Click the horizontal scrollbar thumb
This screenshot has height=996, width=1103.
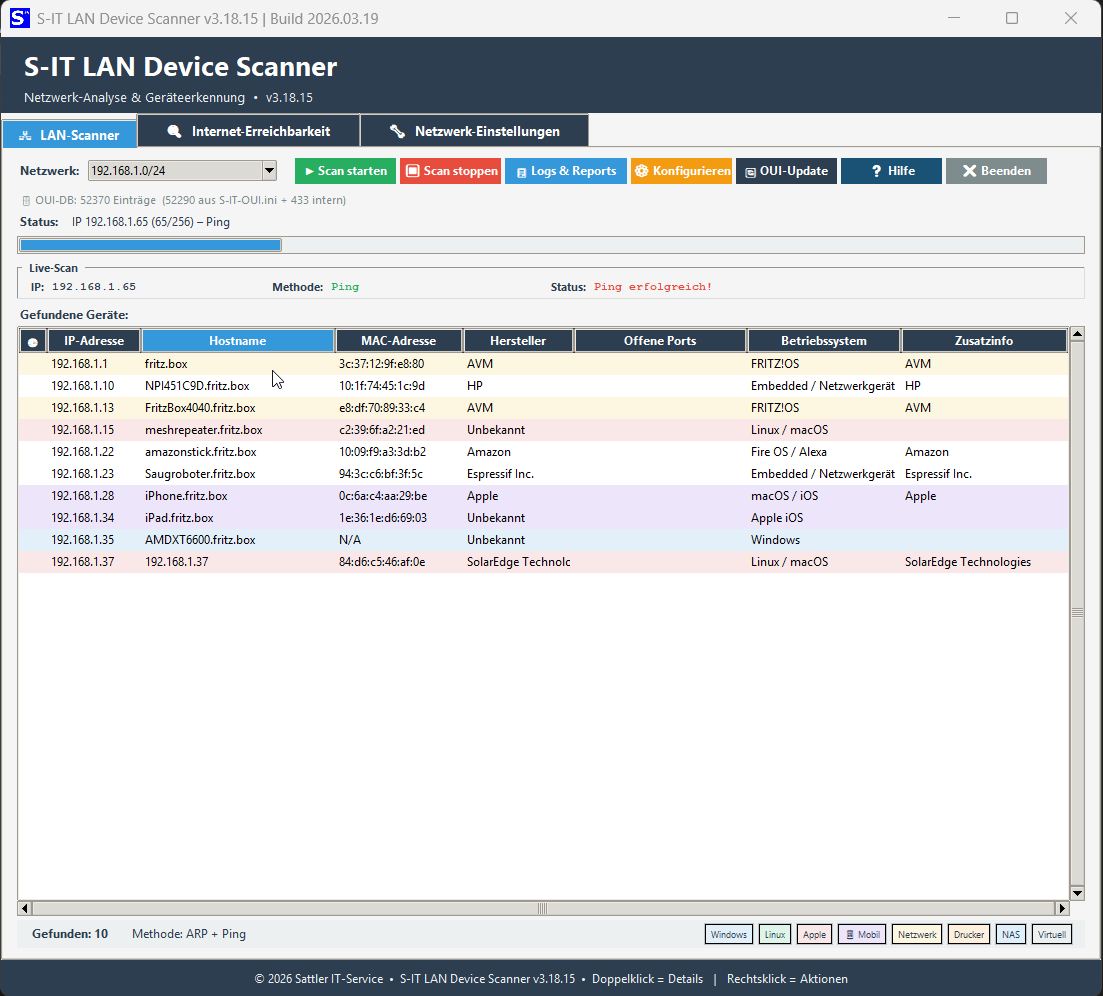coord(543,908)
